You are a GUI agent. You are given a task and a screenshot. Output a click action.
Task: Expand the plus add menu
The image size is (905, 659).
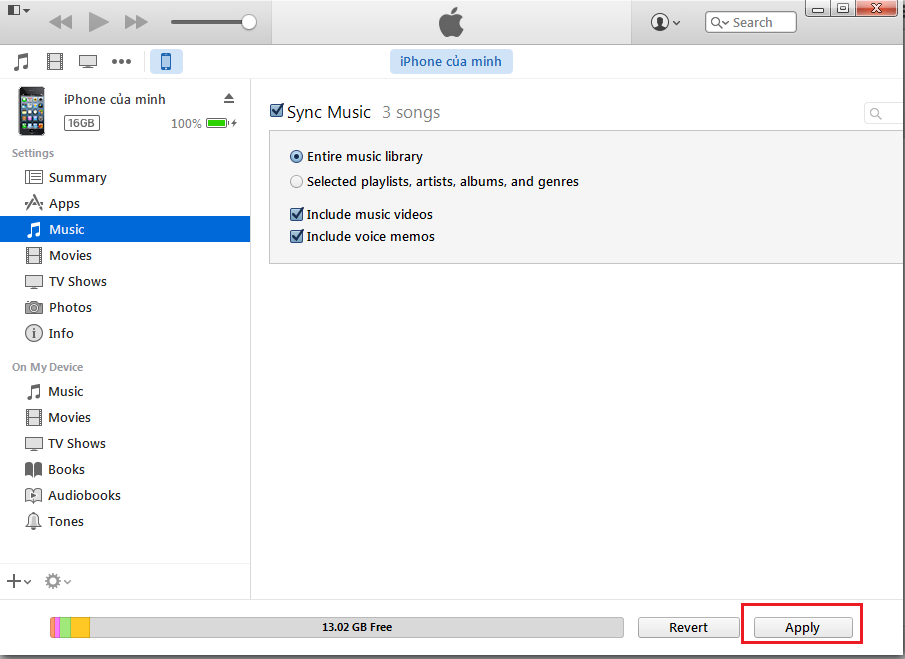(19, 581)
